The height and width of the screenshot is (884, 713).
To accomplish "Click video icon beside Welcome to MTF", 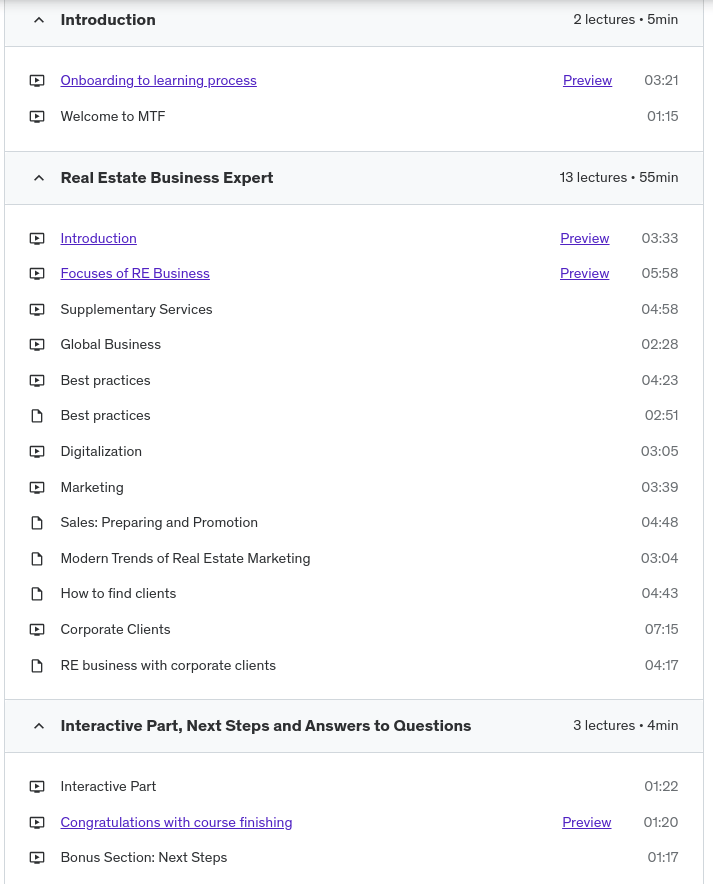I will 37,117.
